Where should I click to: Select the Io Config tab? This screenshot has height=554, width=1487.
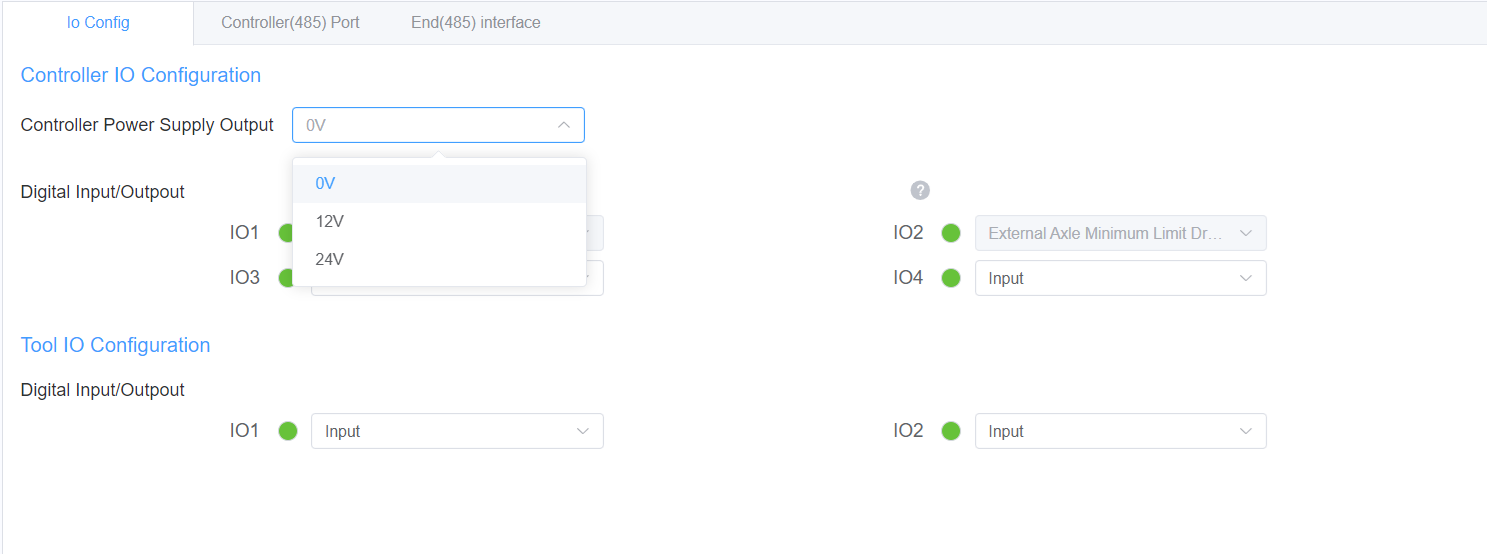coord(98,22)
